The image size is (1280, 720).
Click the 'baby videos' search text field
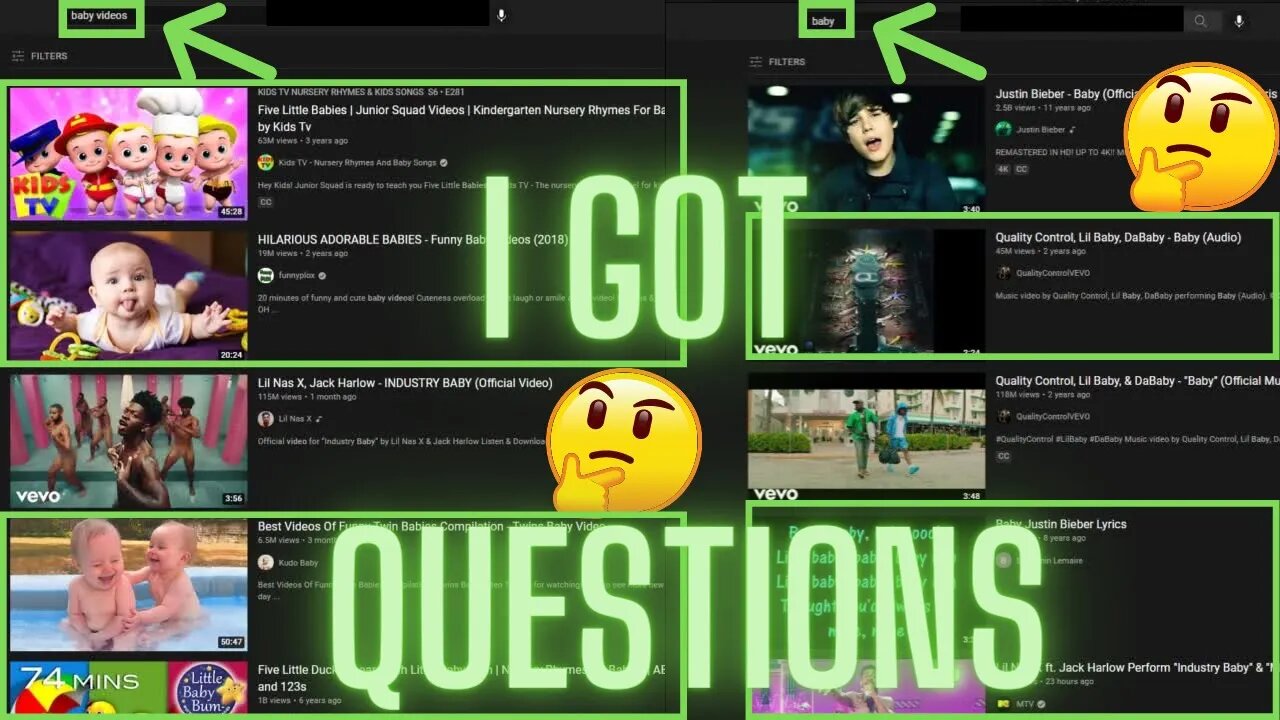(99, 16)
